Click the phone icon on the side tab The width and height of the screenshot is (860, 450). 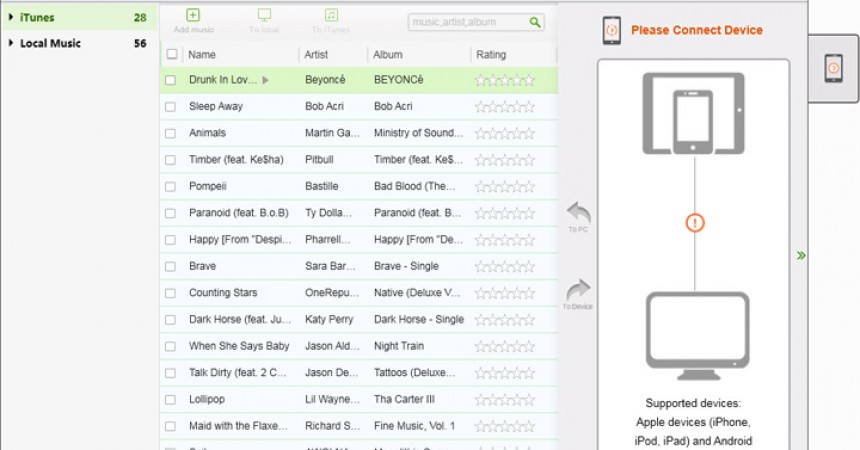click(x=834, y=69)
